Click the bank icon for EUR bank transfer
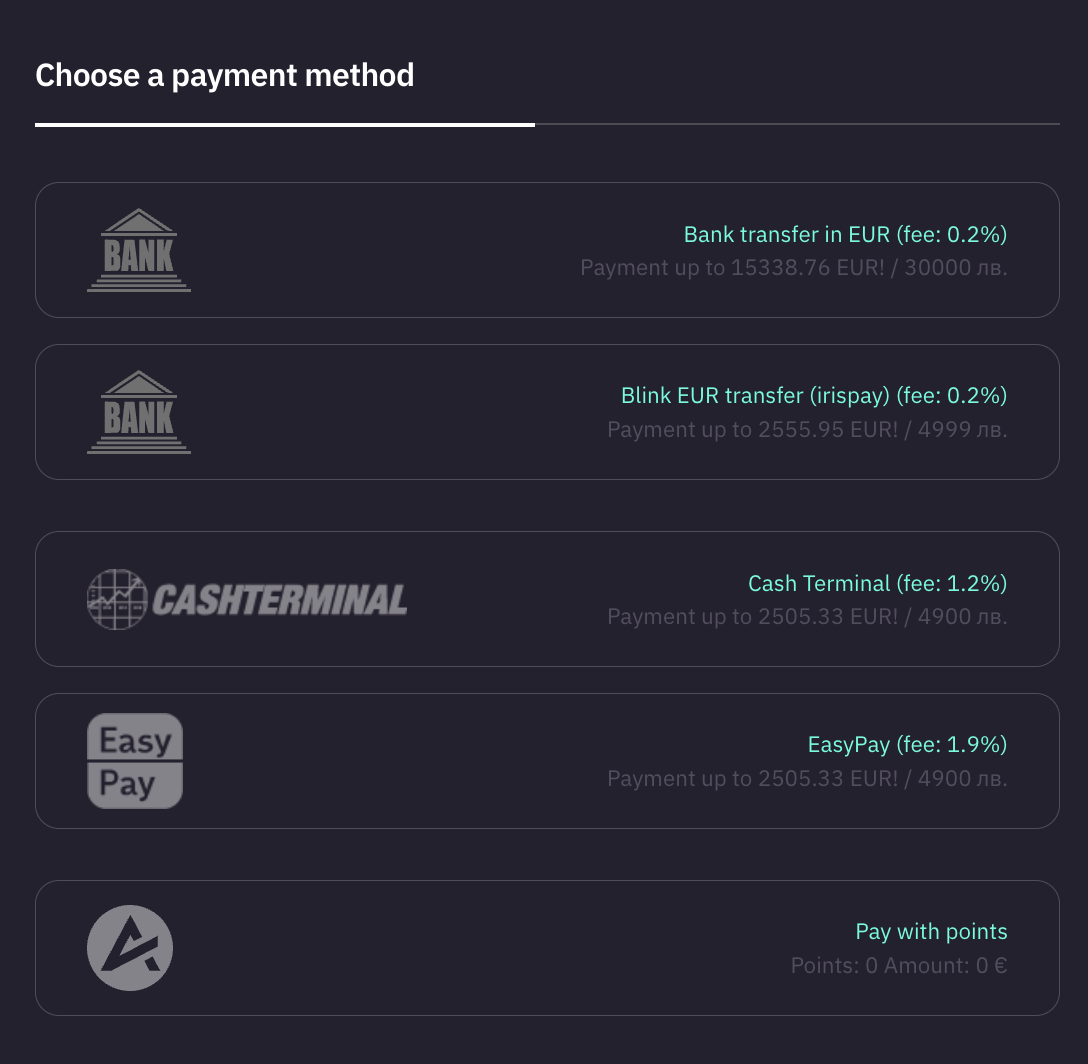The height and width of the screenshot is (1064, 1088). pyautogui.click(x=139, y=250)
